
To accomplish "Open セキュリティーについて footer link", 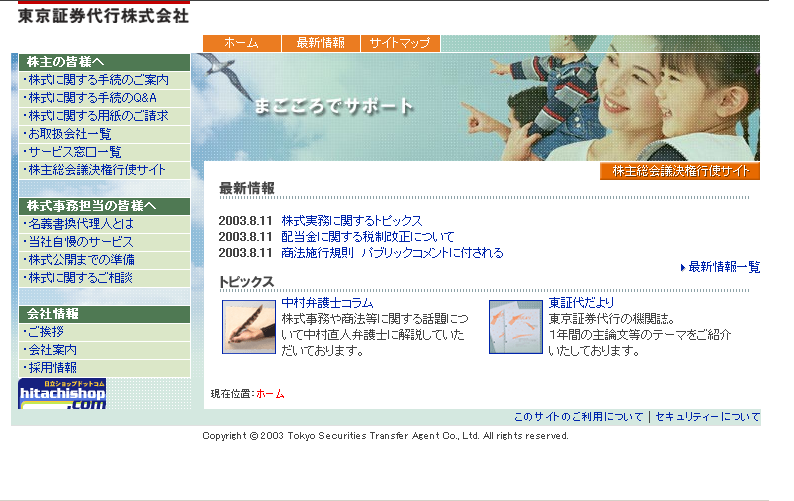I will (708, 417).
